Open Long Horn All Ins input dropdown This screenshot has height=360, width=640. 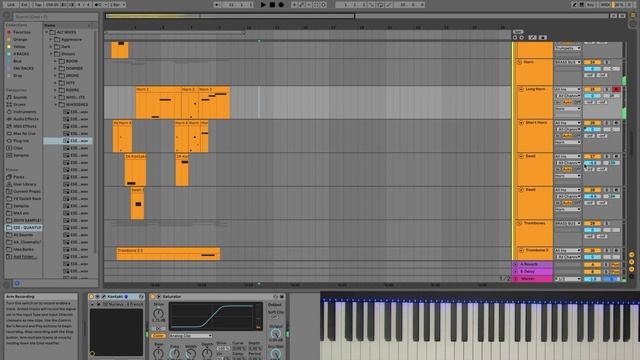pyautogui.click(x=567, y=89)
